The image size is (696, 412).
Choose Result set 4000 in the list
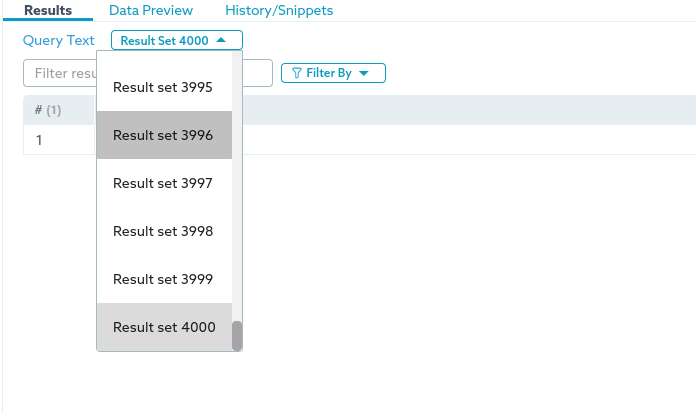point(163,327)
